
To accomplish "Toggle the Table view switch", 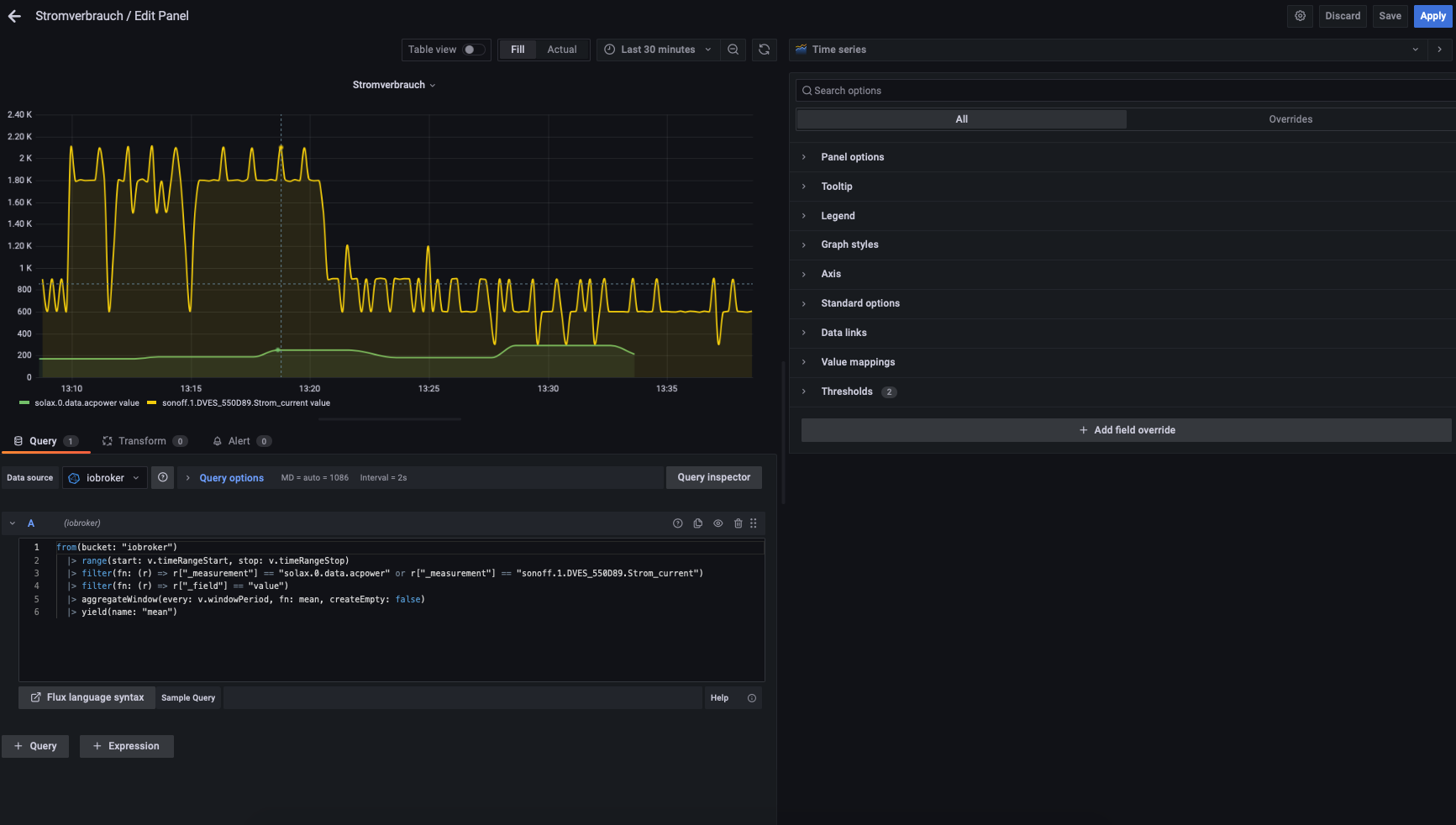I will (474, 50).
